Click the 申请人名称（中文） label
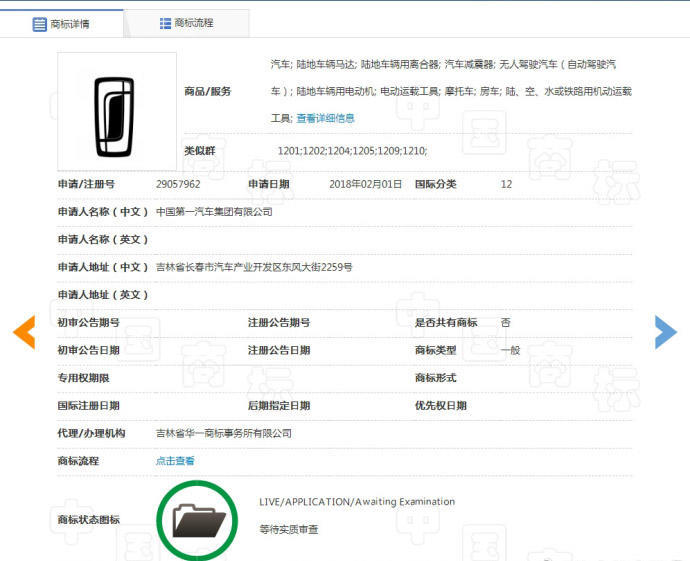Screen dimensions: 690x561 click(x=103, y=212)
